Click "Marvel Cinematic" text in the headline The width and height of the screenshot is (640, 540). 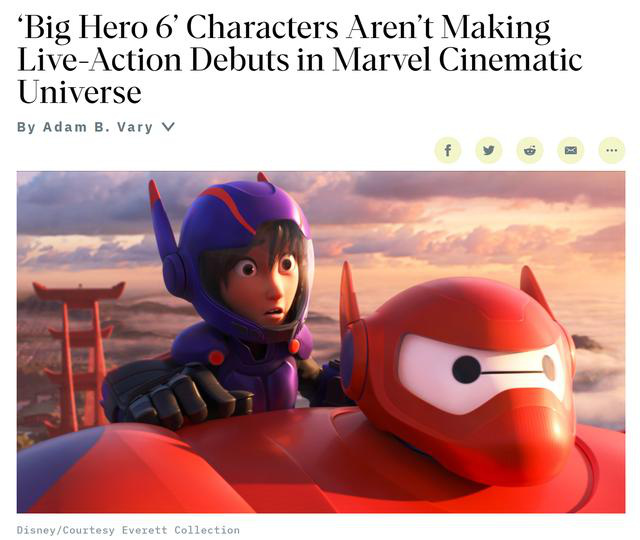pyautogui.click(x=457, y=60)
